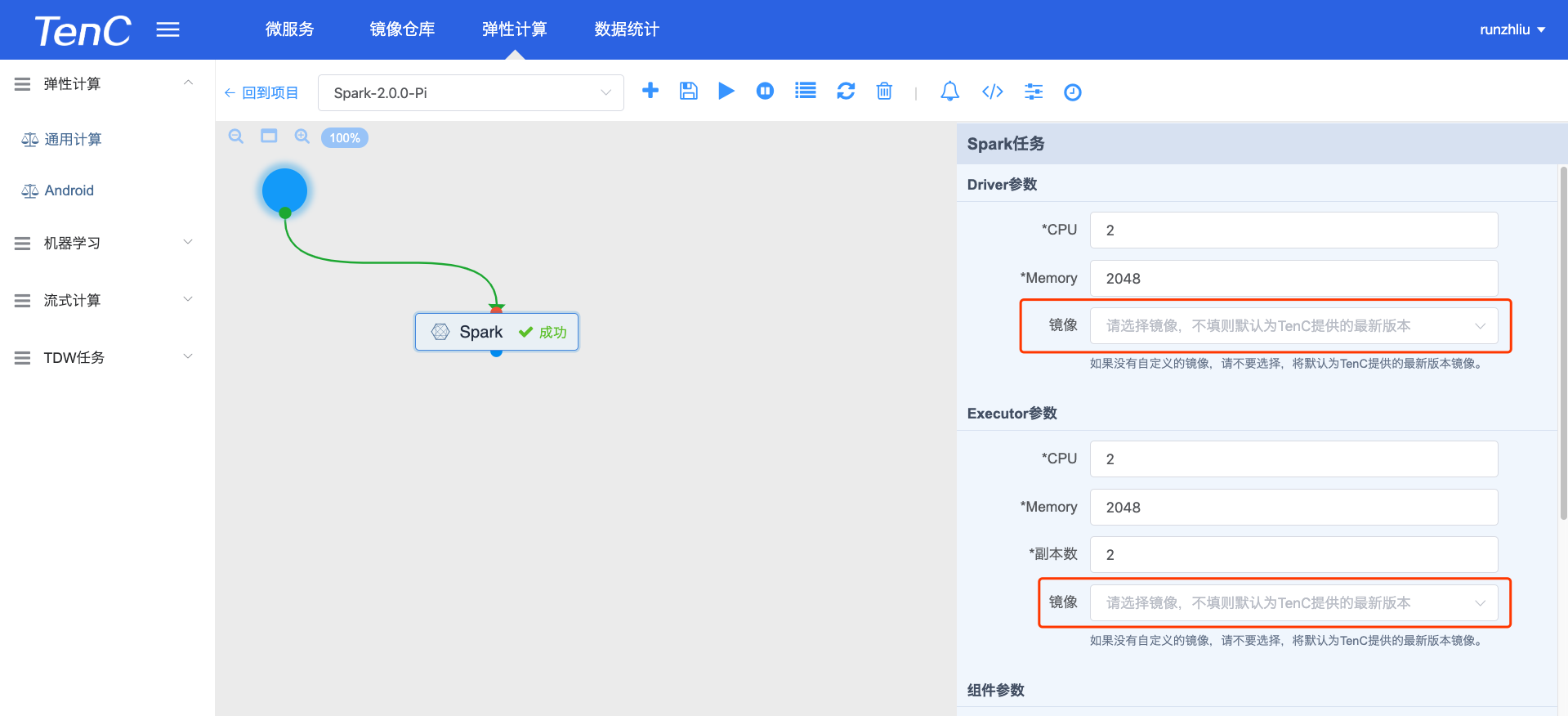The height and width of the screenshot is (716, 1568).
Task: Open the Driver 镜像 image dropdown
Action: pyautogui.click(x=1293, y=326)
